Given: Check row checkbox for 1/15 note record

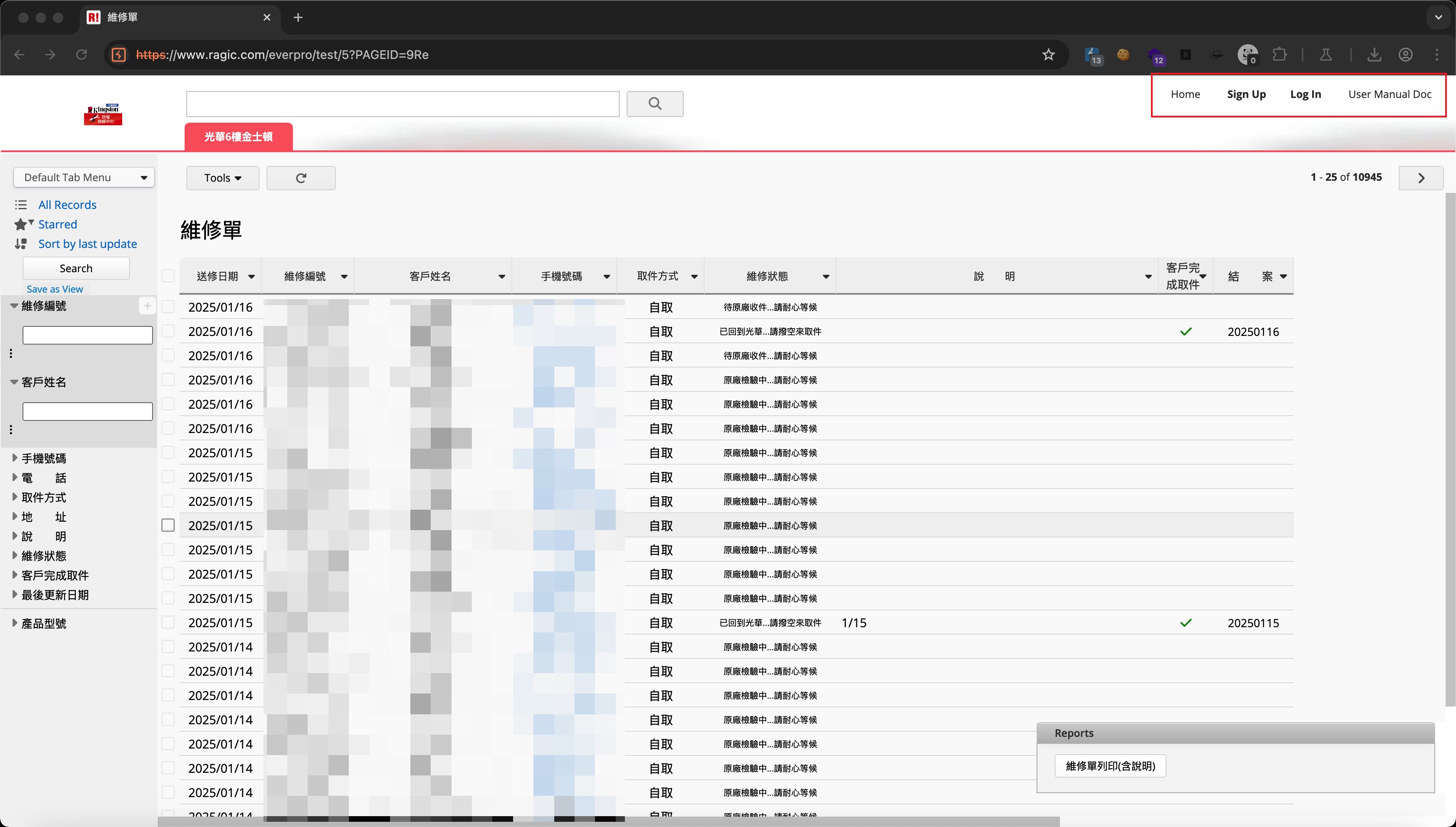Looking at the screenshot, I should 168,622.
